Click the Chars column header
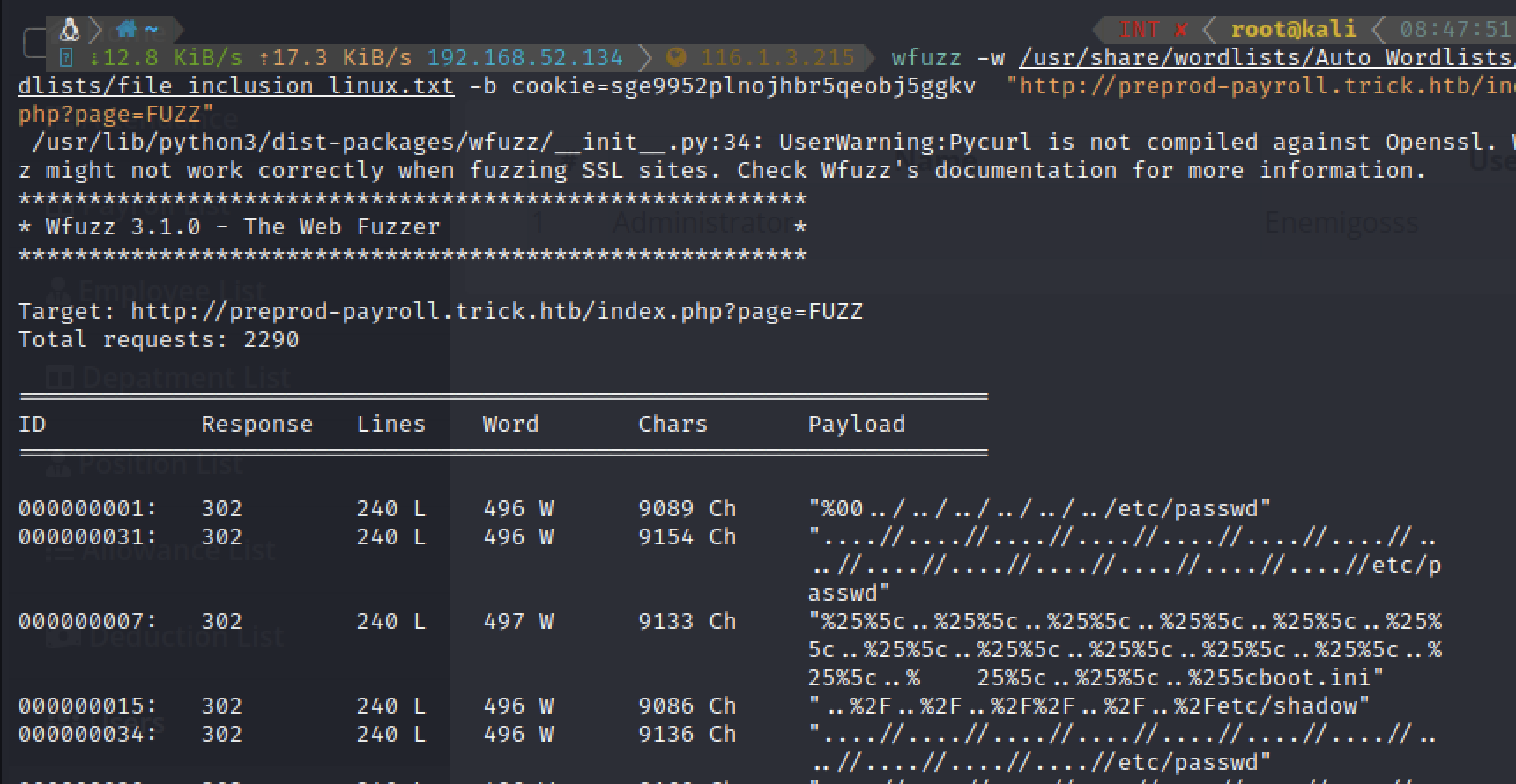 (673, 425)
